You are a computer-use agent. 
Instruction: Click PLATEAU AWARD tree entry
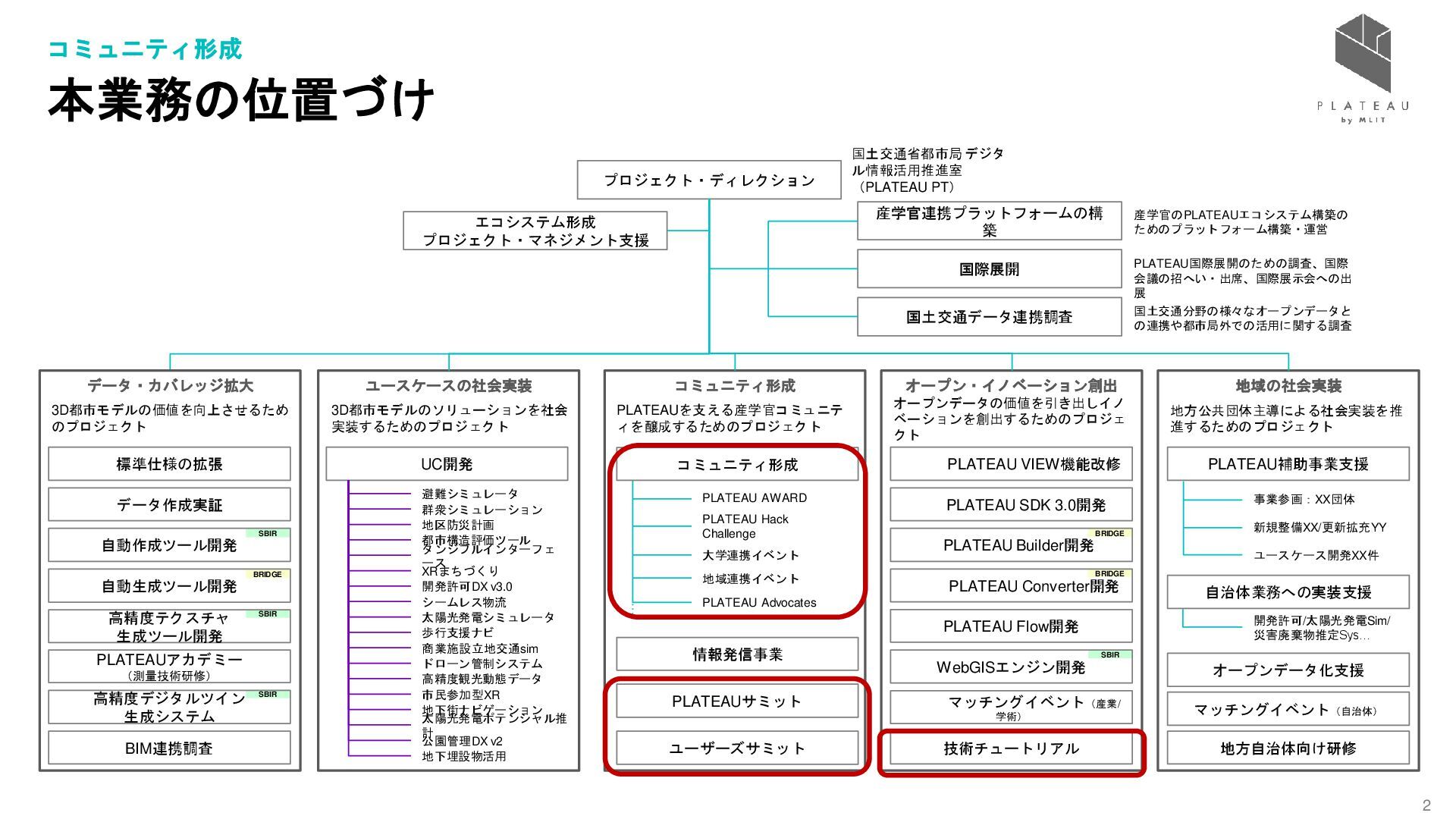(754, 498)
